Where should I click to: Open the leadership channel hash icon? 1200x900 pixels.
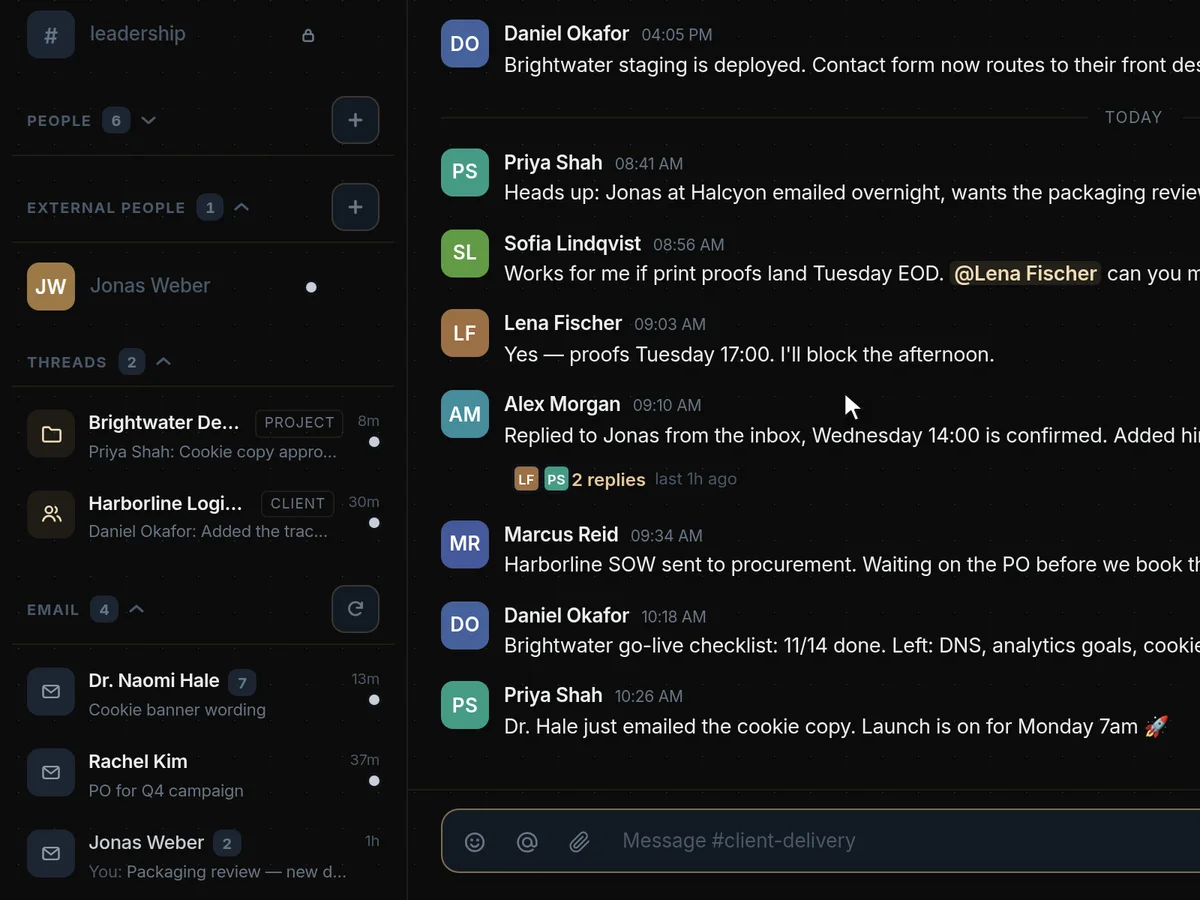(51, 34)
